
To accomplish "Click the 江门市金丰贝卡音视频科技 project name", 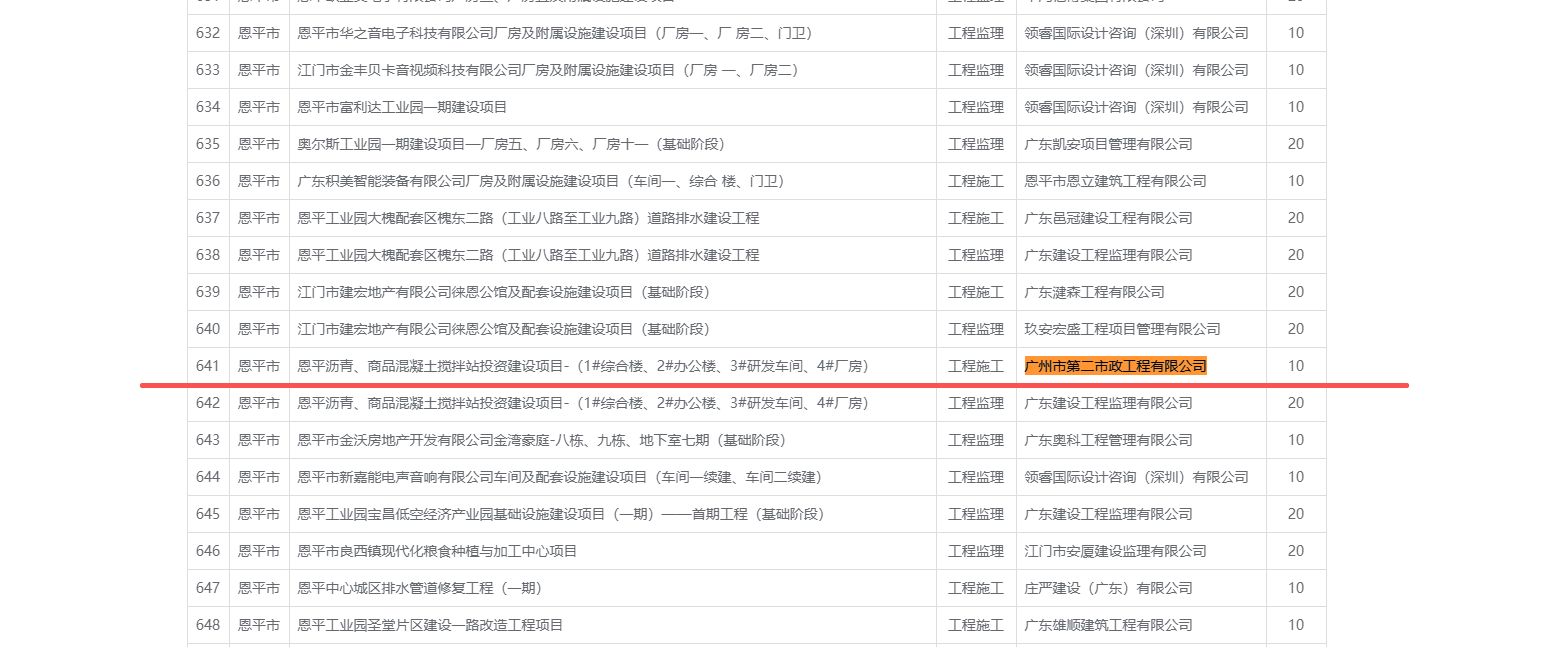I will 547,70.
